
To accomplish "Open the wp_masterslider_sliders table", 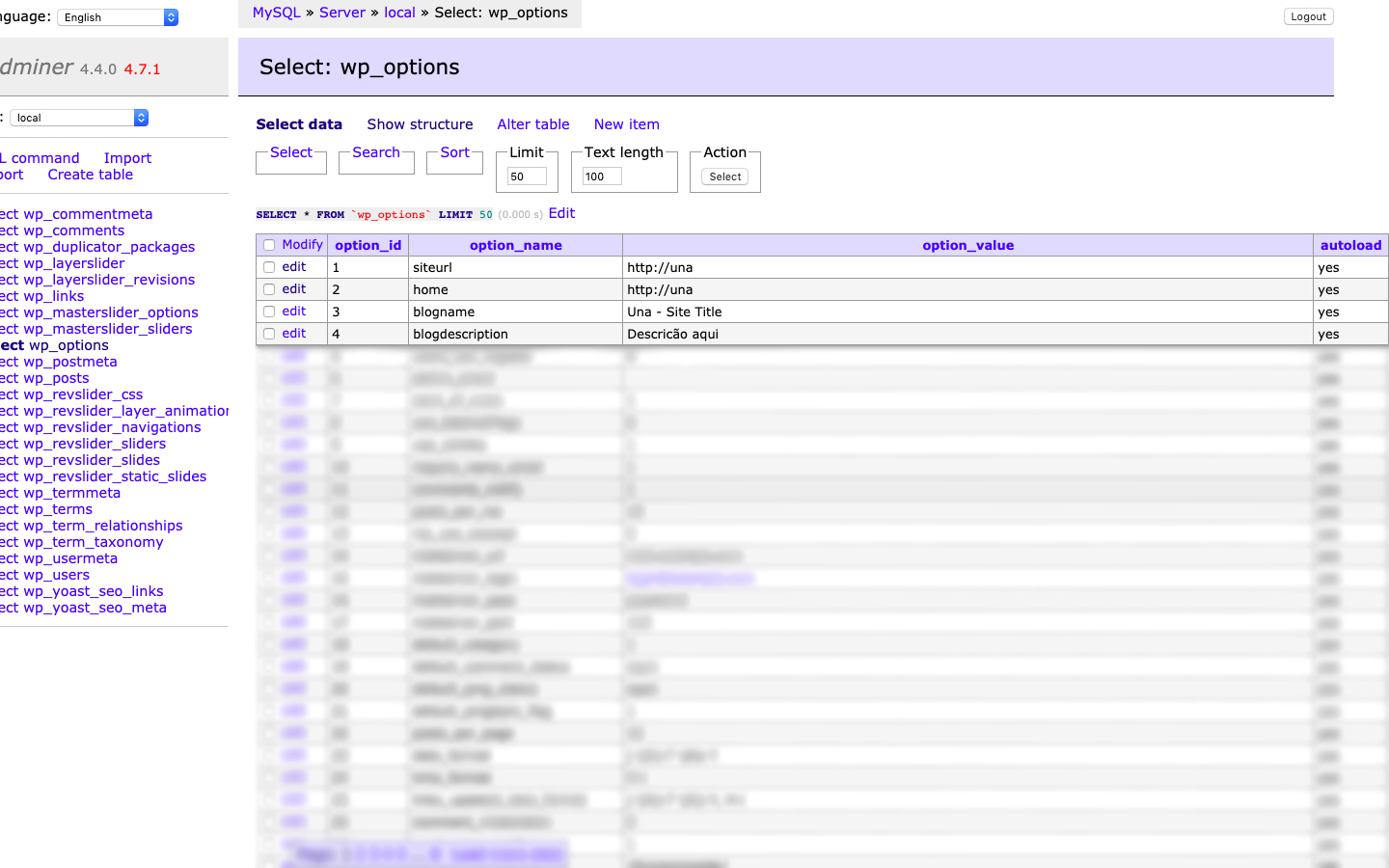I will [108, 329].
